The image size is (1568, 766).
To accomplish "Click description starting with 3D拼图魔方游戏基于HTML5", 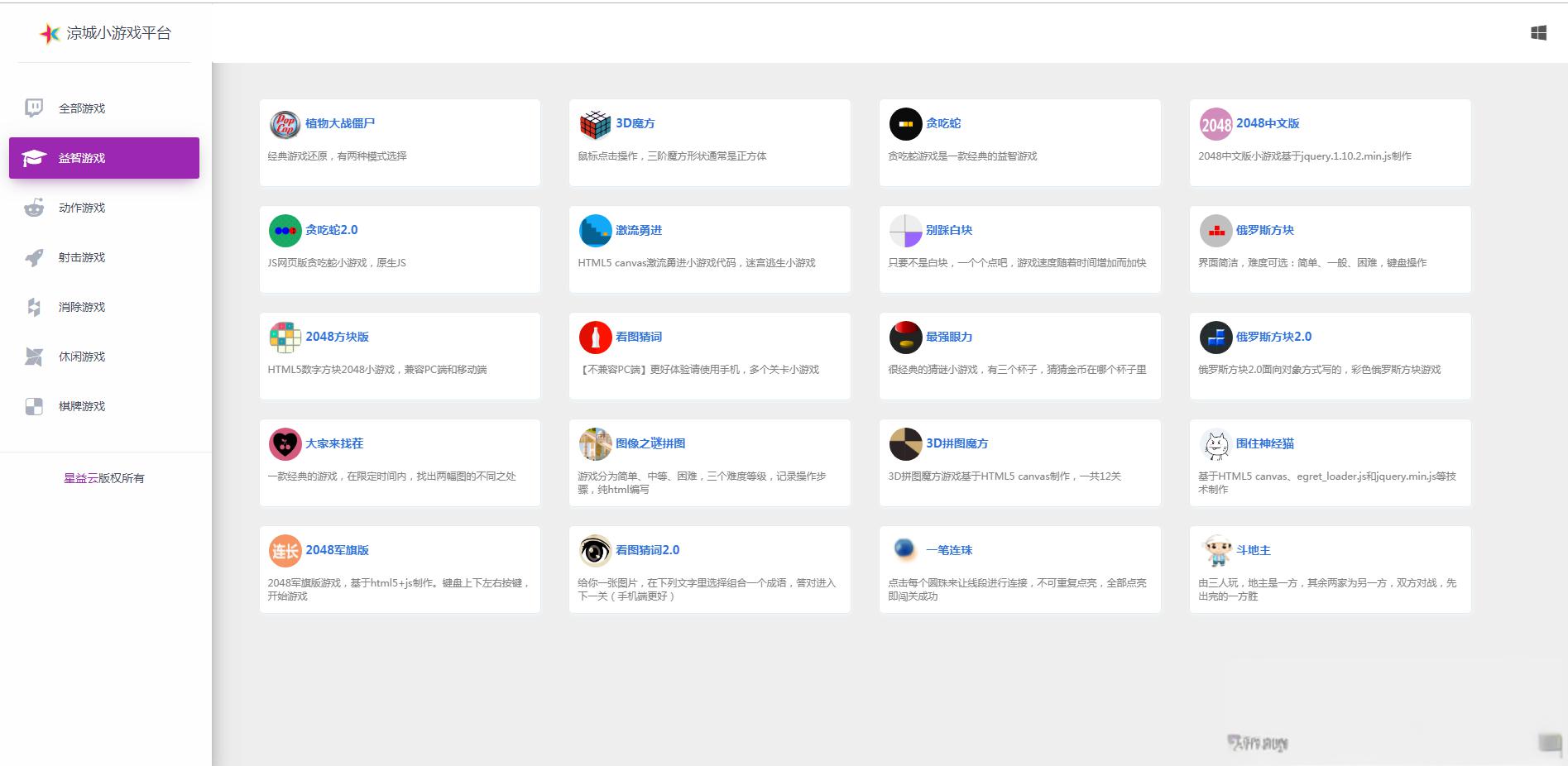I will 1005,476.
